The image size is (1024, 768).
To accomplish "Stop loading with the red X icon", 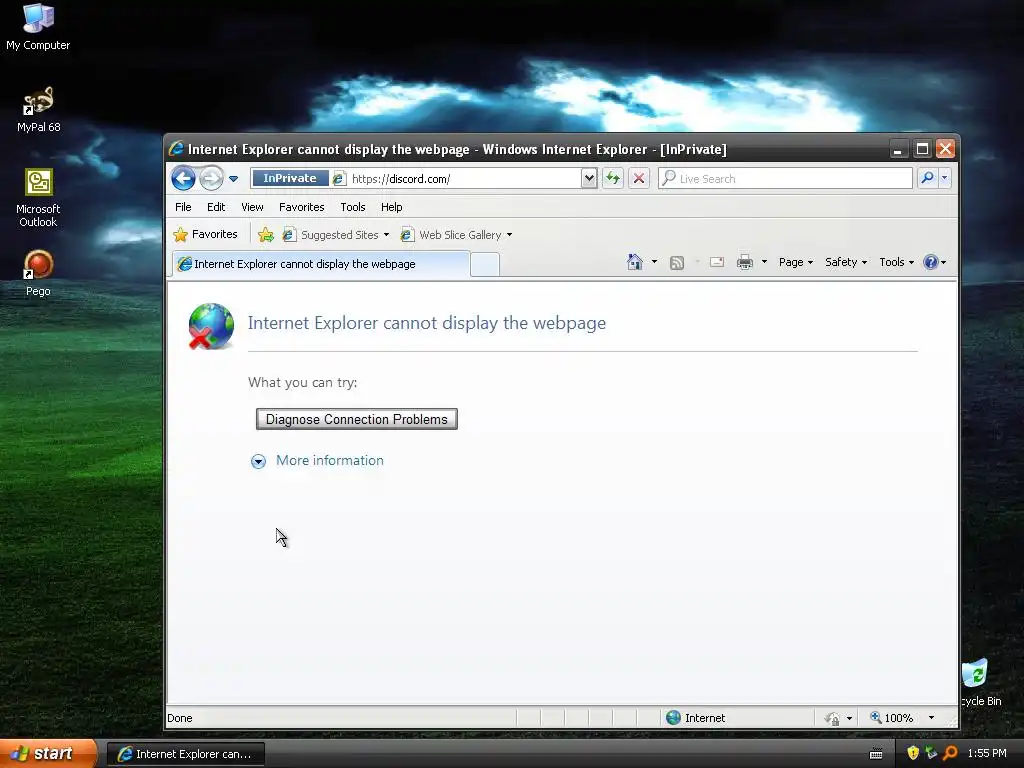I will point(639,178).
